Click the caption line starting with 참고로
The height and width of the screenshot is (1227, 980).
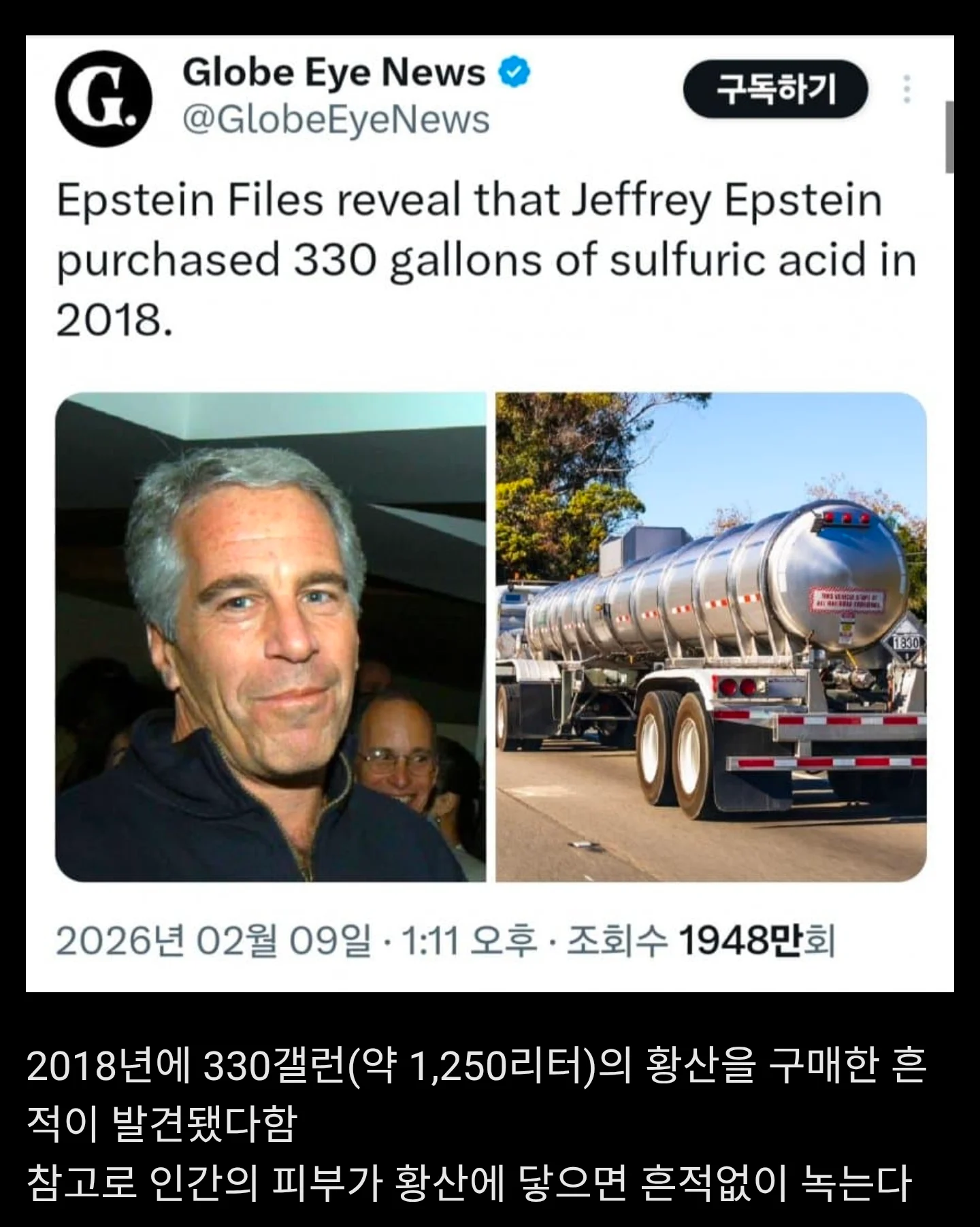[468, 1183]
